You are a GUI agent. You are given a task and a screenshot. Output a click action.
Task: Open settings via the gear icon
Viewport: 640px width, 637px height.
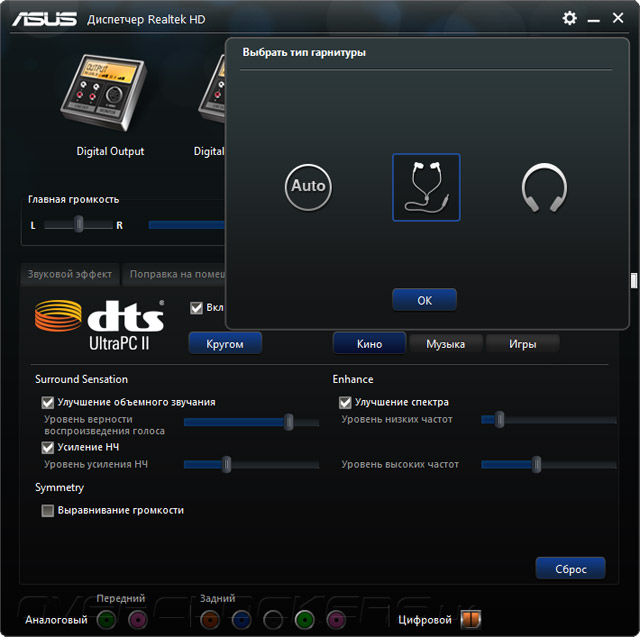coord(569,18)
